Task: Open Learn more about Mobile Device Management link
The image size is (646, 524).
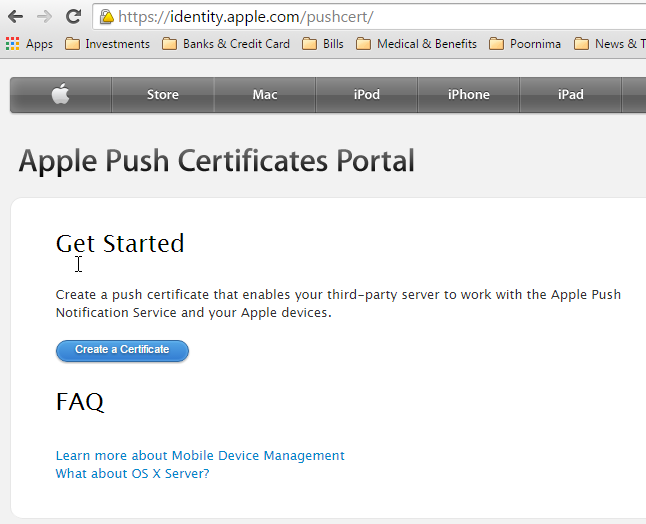Action: pyautogui.click(x=200, y=456)
